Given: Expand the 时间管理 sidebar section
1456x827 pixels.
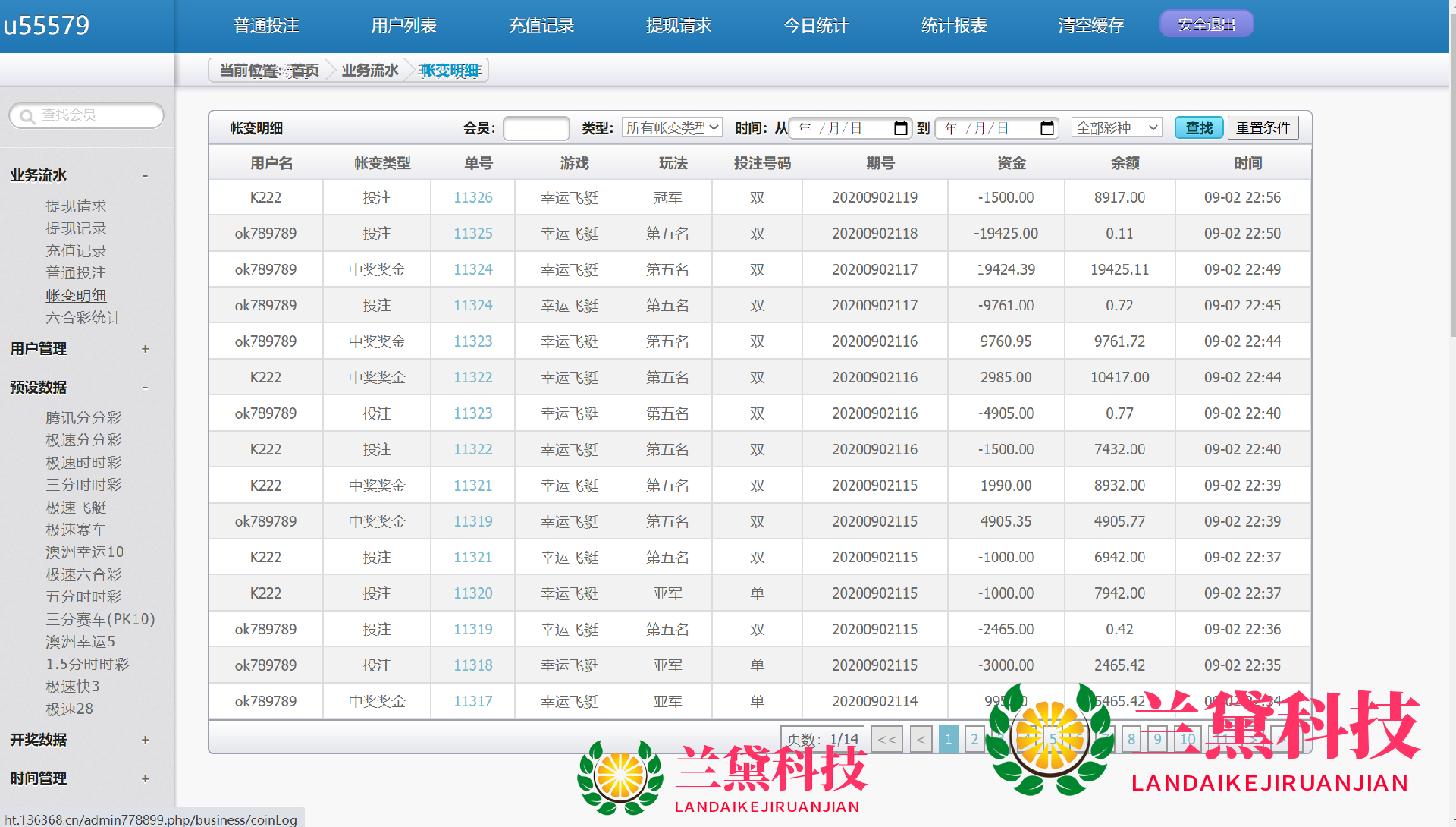Looking at the screenshot, I should point(145,778).
